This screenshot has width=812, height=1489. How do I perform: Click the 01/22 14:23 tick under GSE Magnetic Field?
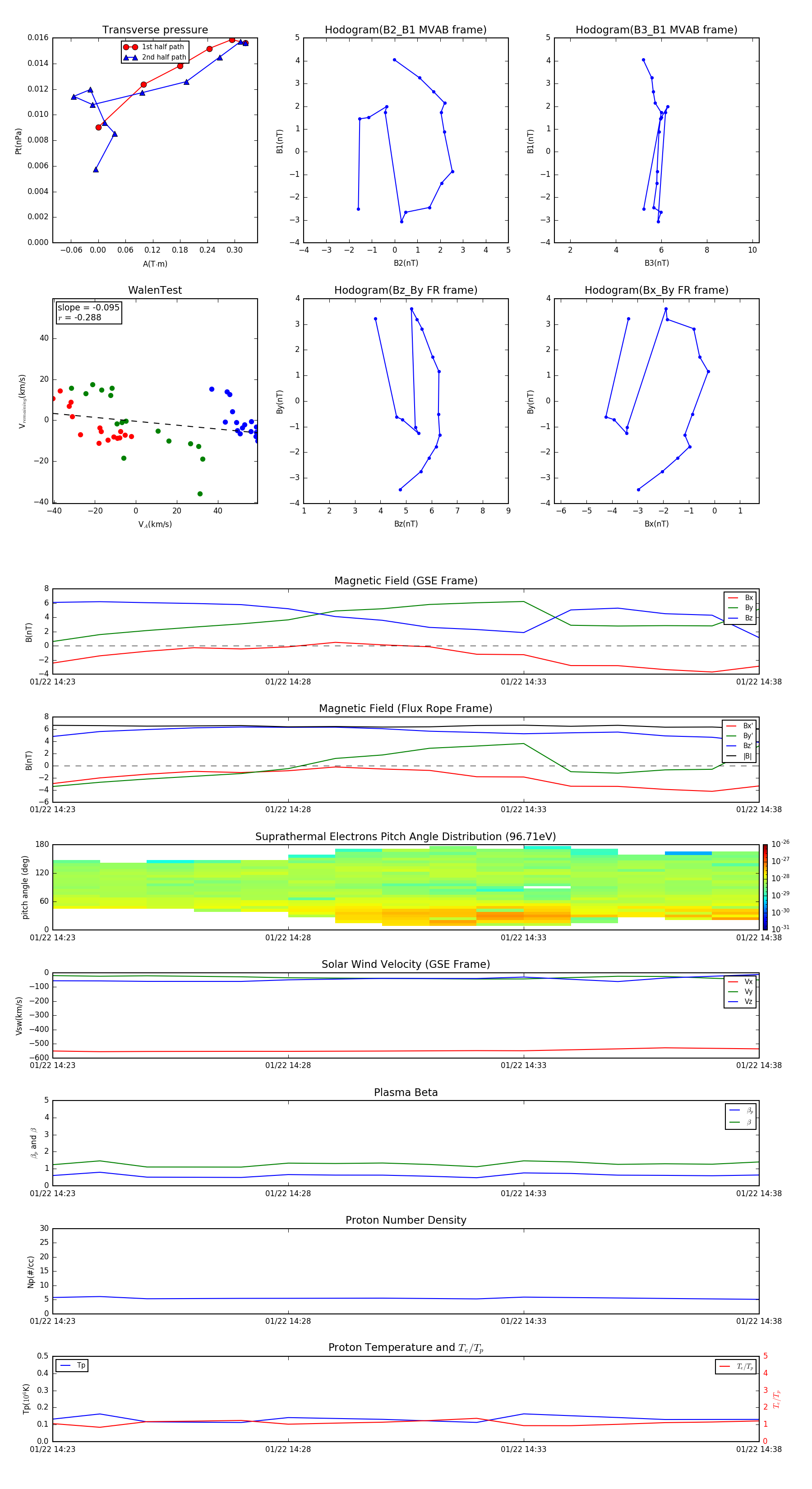tap(53, 682)
